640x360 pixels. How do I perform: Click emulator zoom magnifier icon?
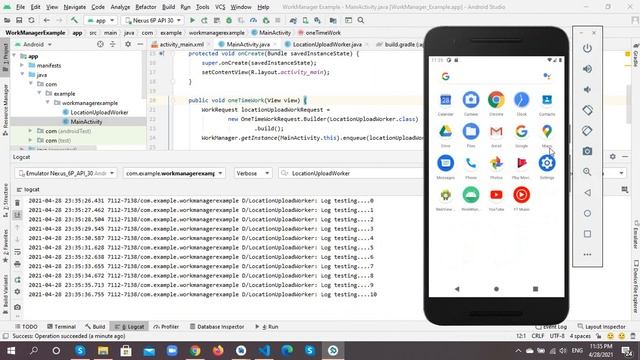tap(587, 172)
